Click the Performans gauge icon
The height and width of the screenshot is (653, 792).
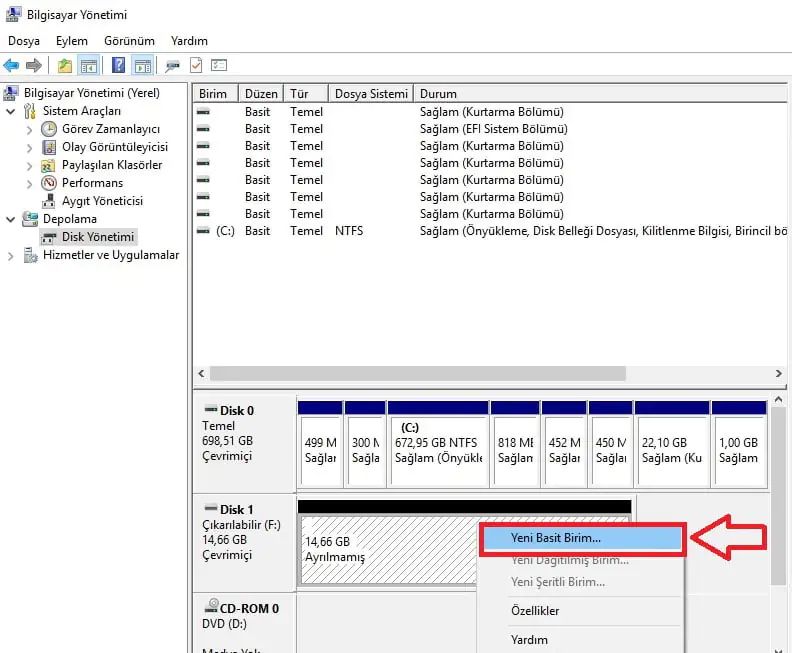point(49,183)
